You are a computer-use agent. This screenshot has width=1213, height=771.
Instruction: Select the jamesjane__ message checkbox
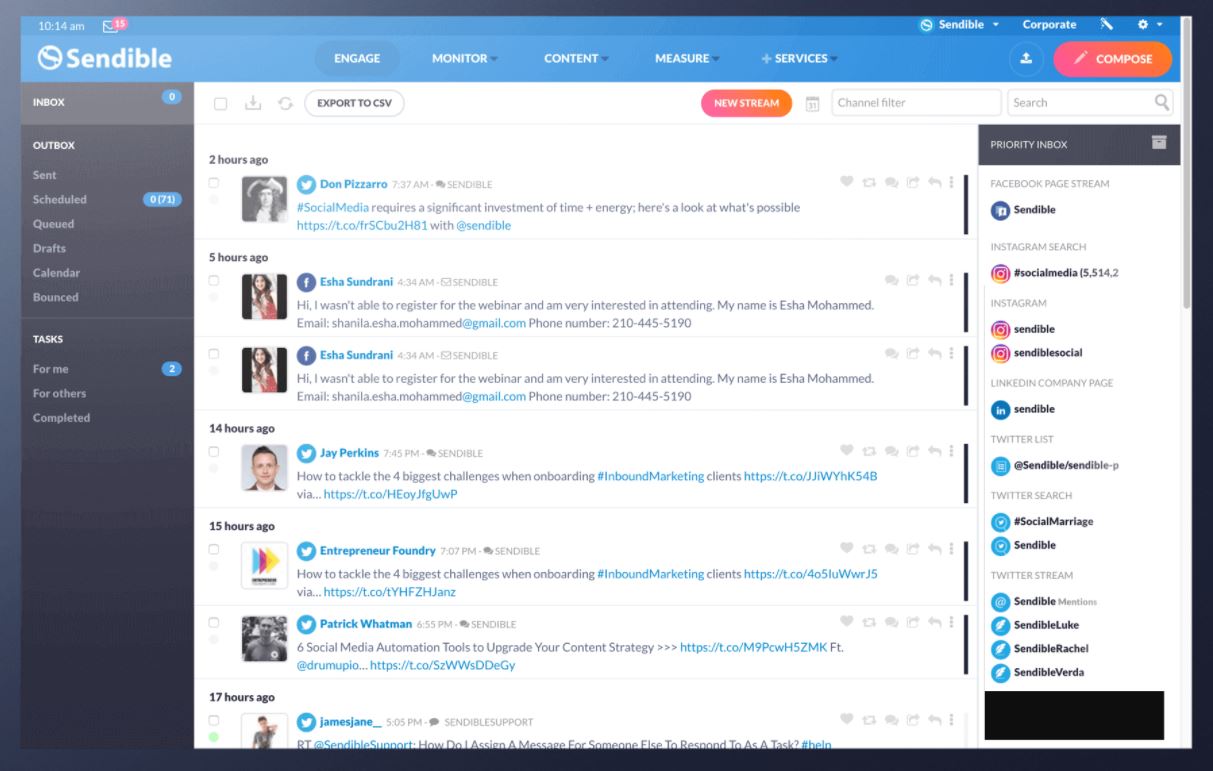214,720
